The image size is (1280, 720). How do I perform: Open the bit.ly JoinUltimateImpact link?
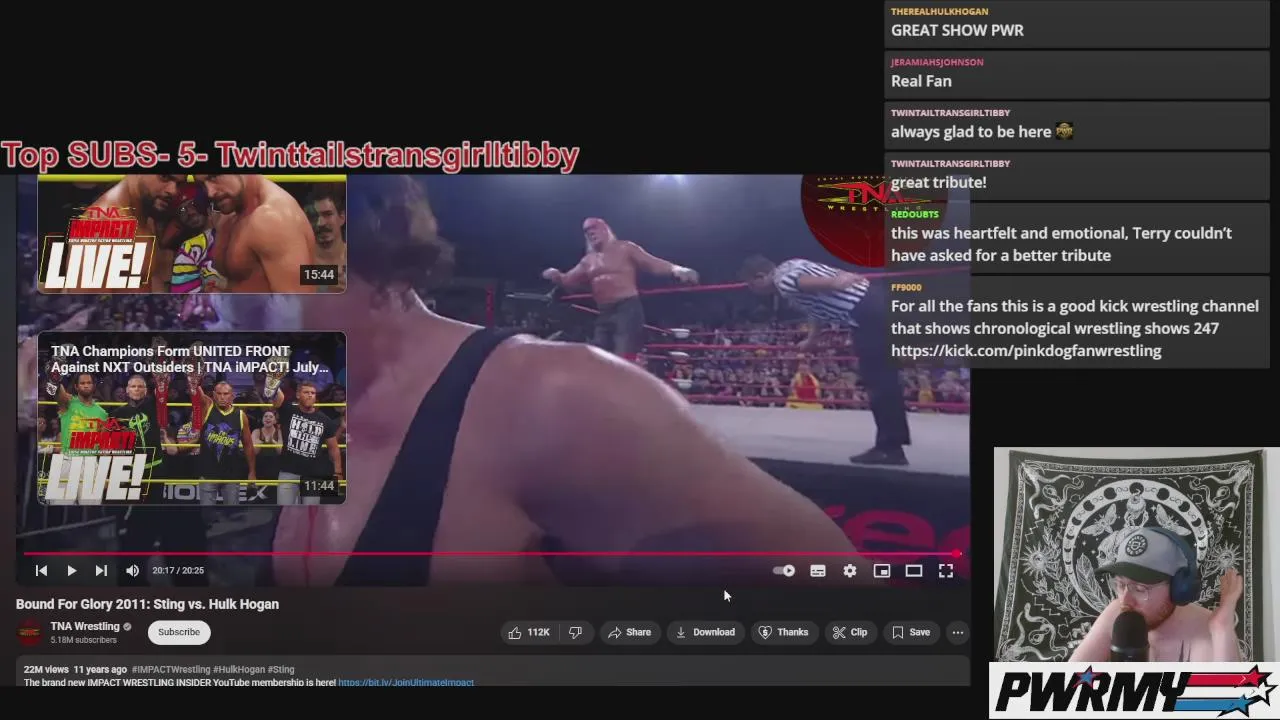pos(406,682)
